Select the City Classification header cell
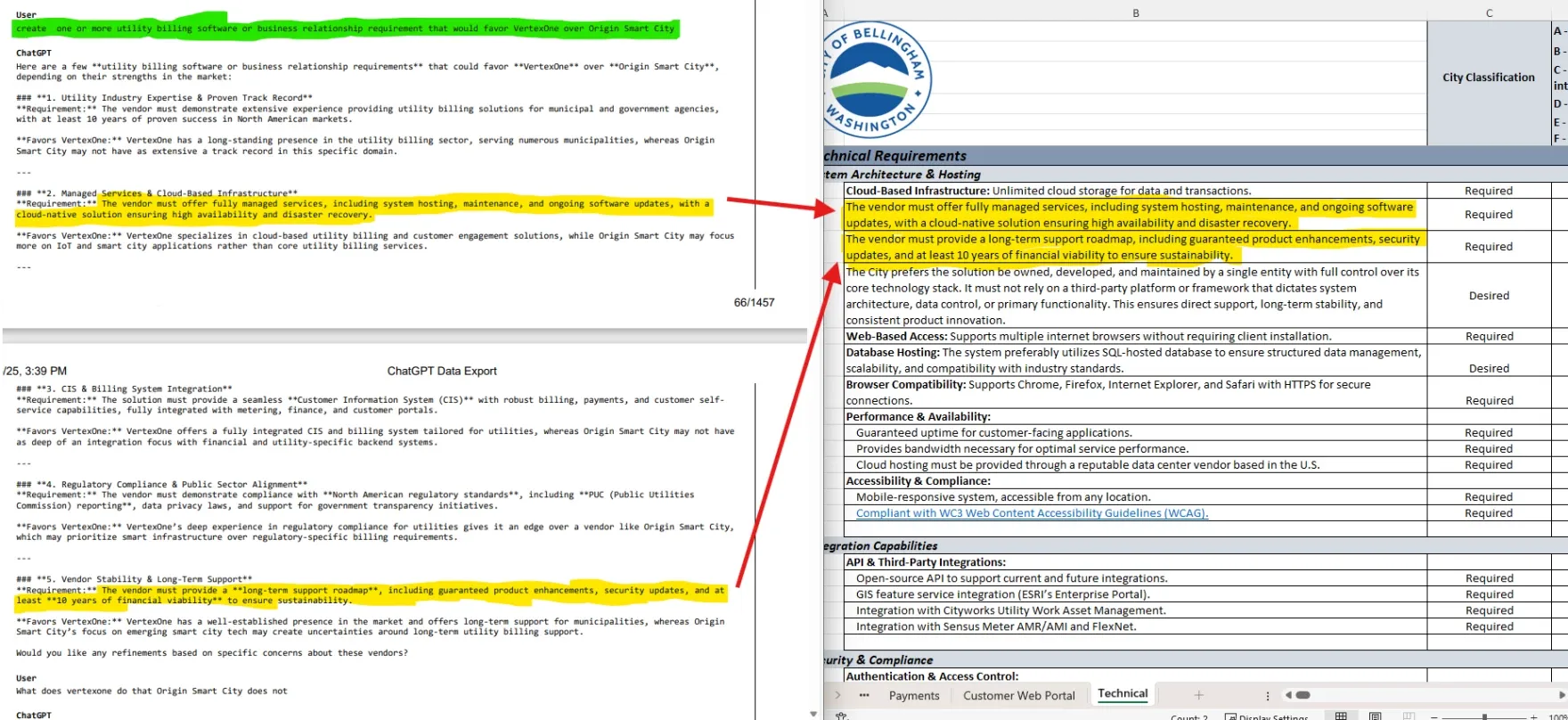The height and width of the screenshot is (720, 1568). click(x=1488, y=78)
